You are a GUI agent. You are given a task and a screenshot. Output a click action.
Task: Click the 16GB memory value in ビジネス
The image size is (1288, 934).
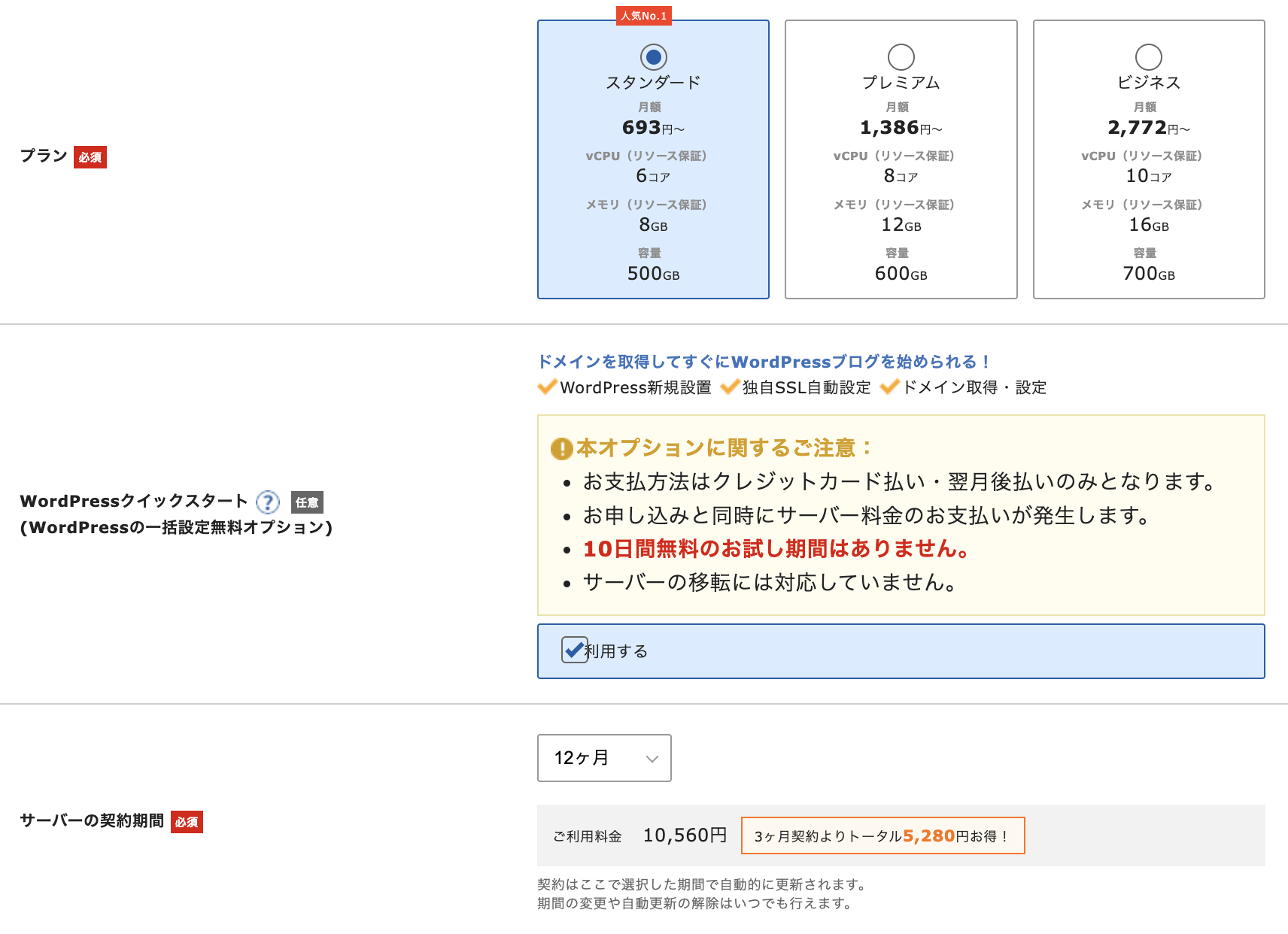pyautogui.click(x=1148, y=225)
